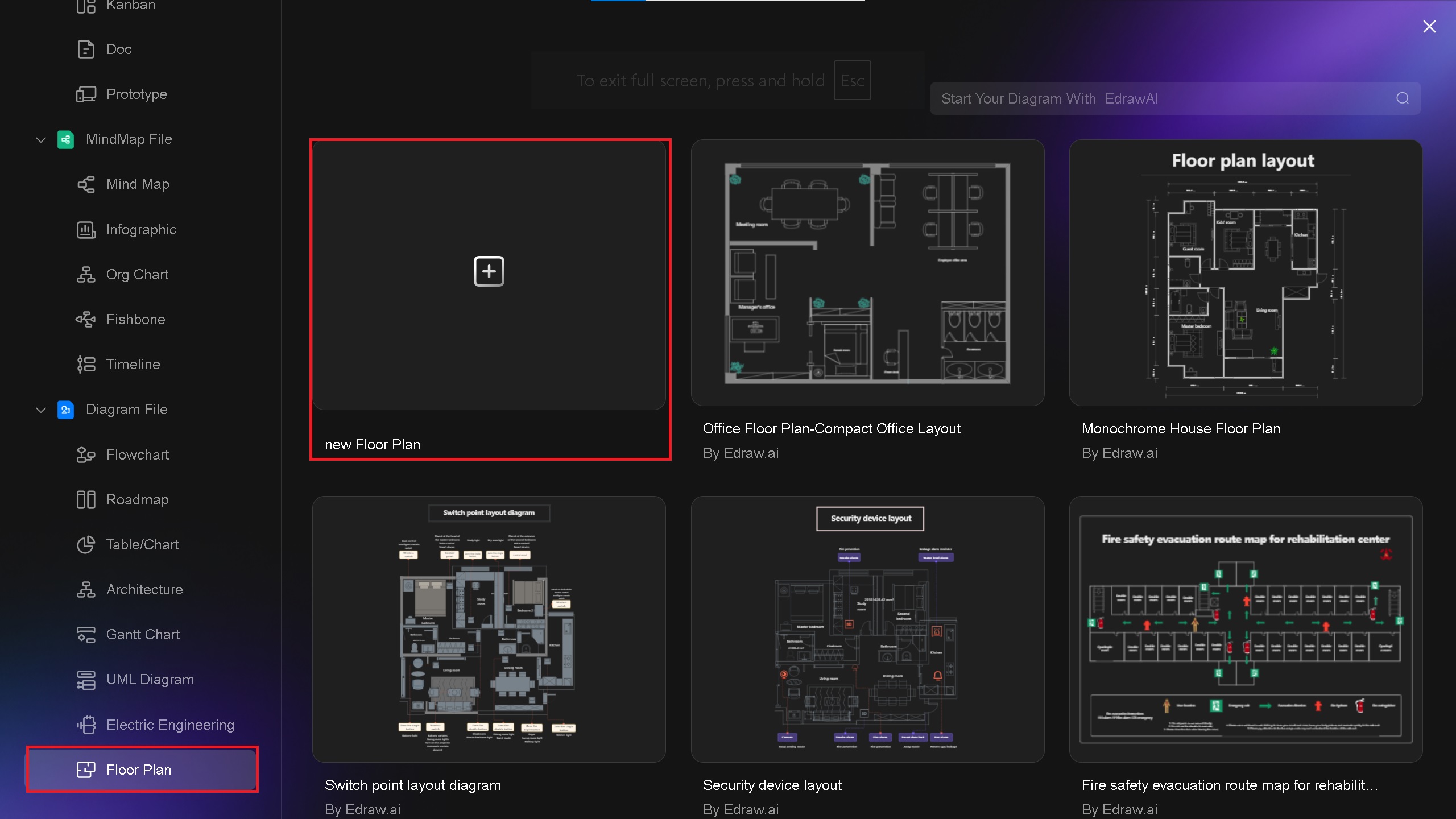Click the Floor Plan sidebar icon

click(86, 770)
